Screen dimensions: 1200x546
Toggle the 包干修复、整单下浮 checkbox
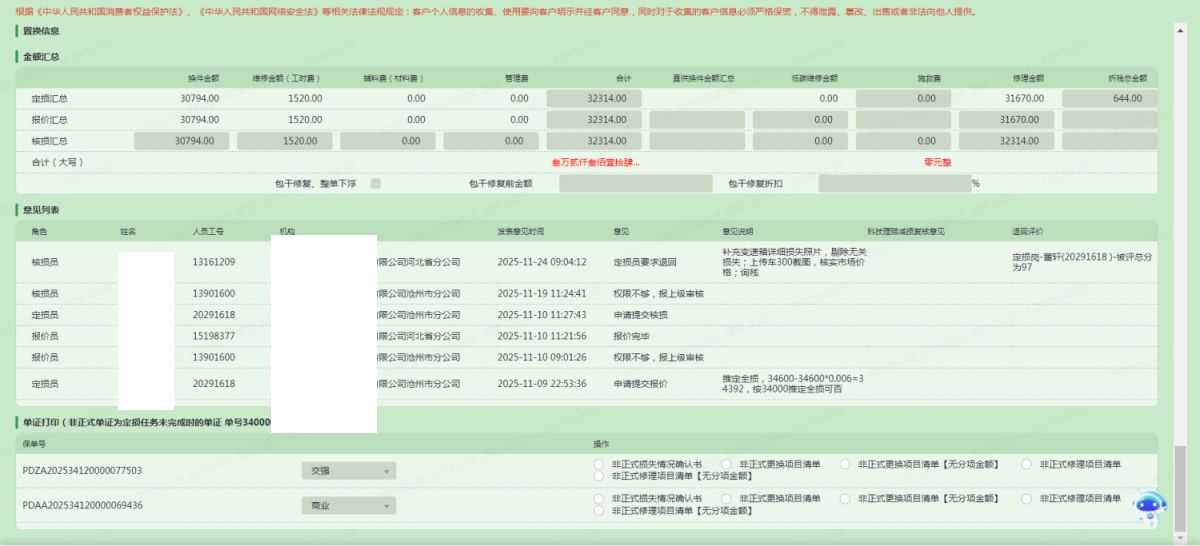click(x=375, y=184)
